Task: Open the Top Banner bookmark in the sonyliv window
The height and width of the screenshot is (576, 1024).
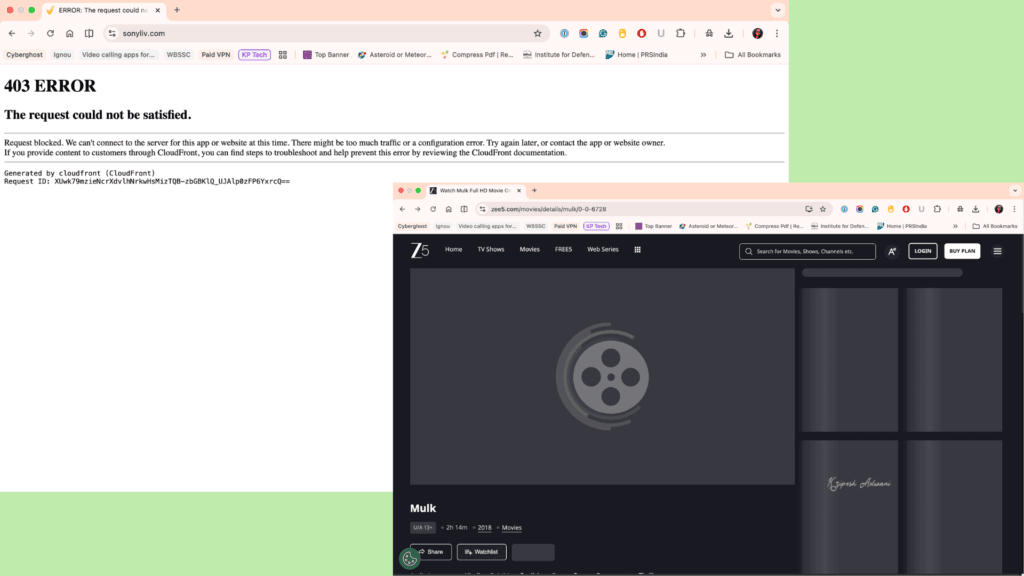Action: 326,55
